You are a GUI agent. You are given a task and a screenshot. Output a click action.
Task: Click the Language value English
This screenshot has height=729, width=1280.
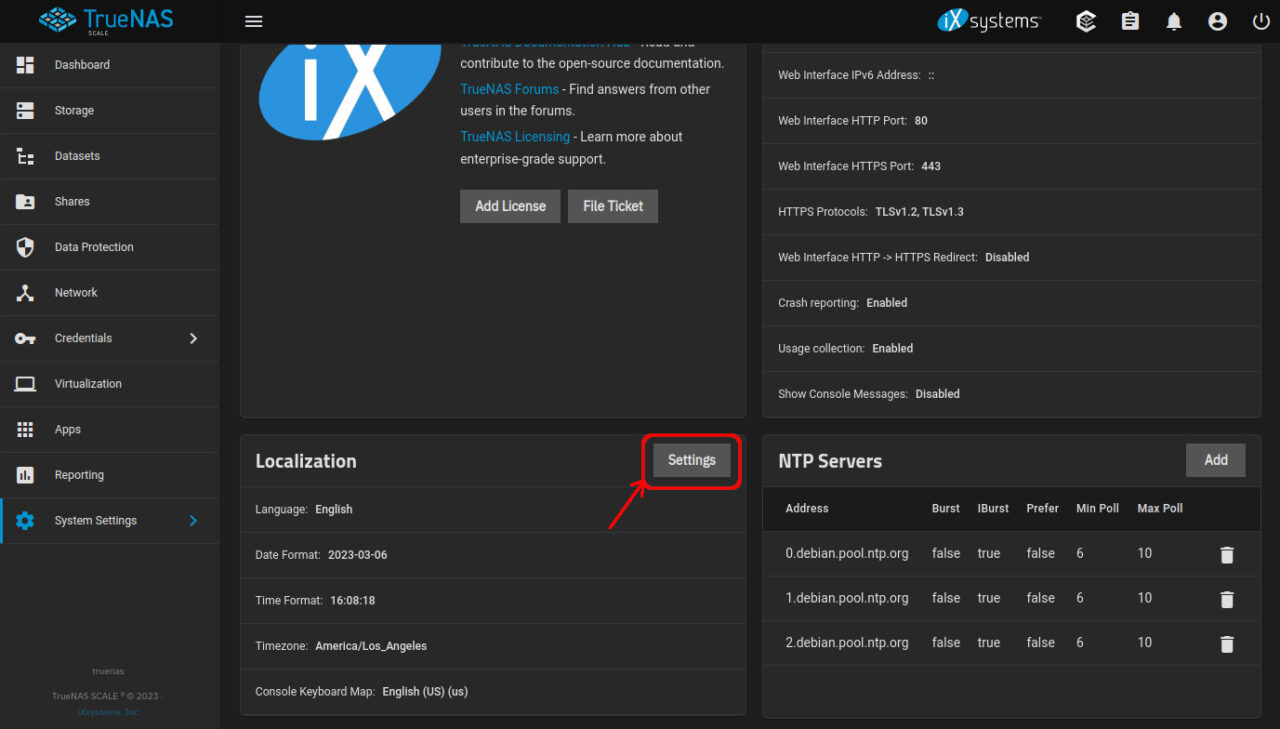click(334, 509)
